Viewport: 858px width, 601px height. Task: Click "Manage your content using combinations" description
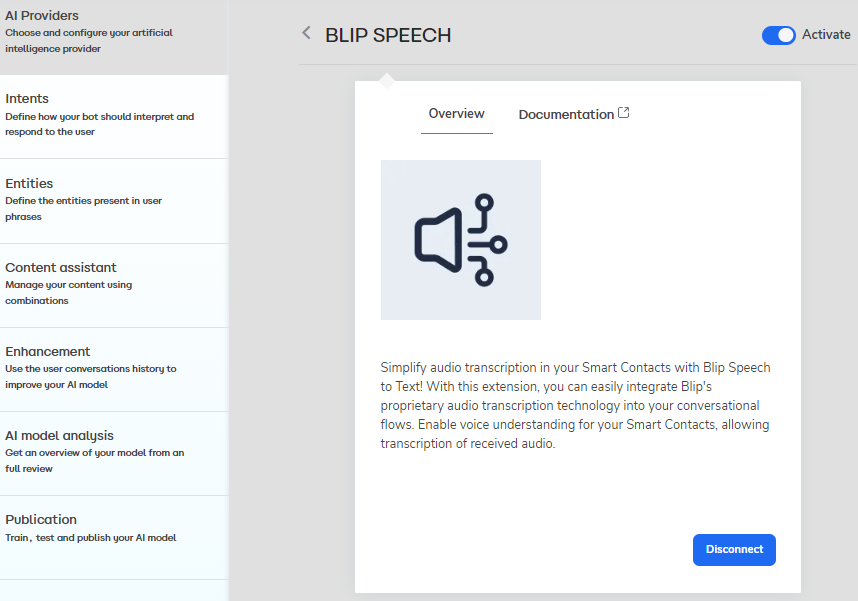click(68, 292)
